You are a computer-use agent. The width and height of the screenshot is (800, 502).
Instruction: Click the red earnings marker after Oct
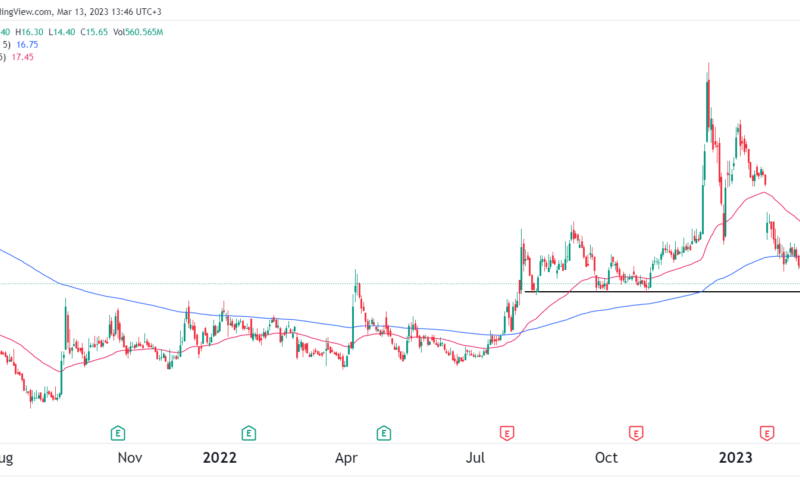[x=636, y=433]
